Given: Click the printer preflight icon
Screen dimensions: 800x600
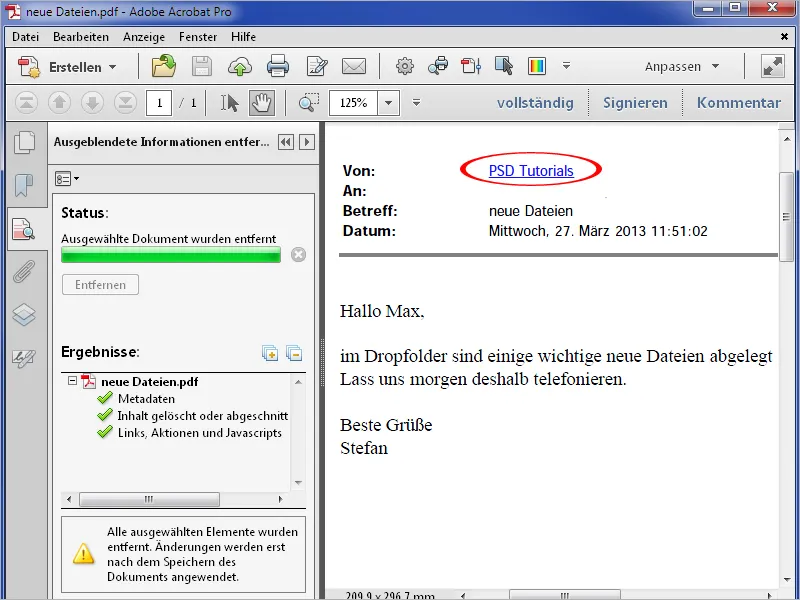Looking at the screenshot, I should tap(438, 66).
